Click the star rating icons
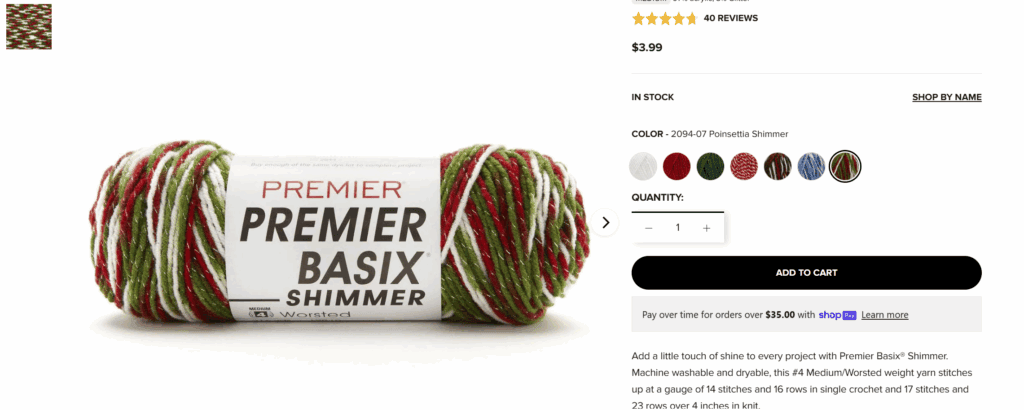This screenshot has width=1024, height=410. pos(665,18)
